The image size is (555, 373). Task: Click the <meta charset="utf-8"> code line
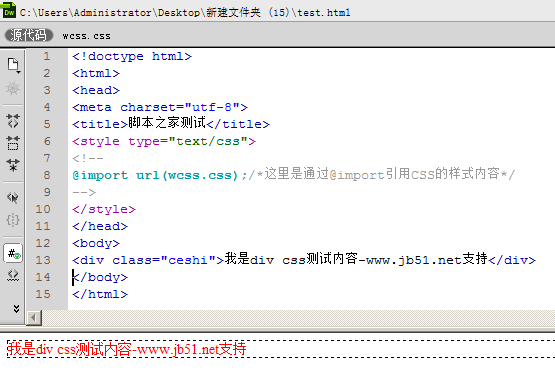[x=160, y=107]
